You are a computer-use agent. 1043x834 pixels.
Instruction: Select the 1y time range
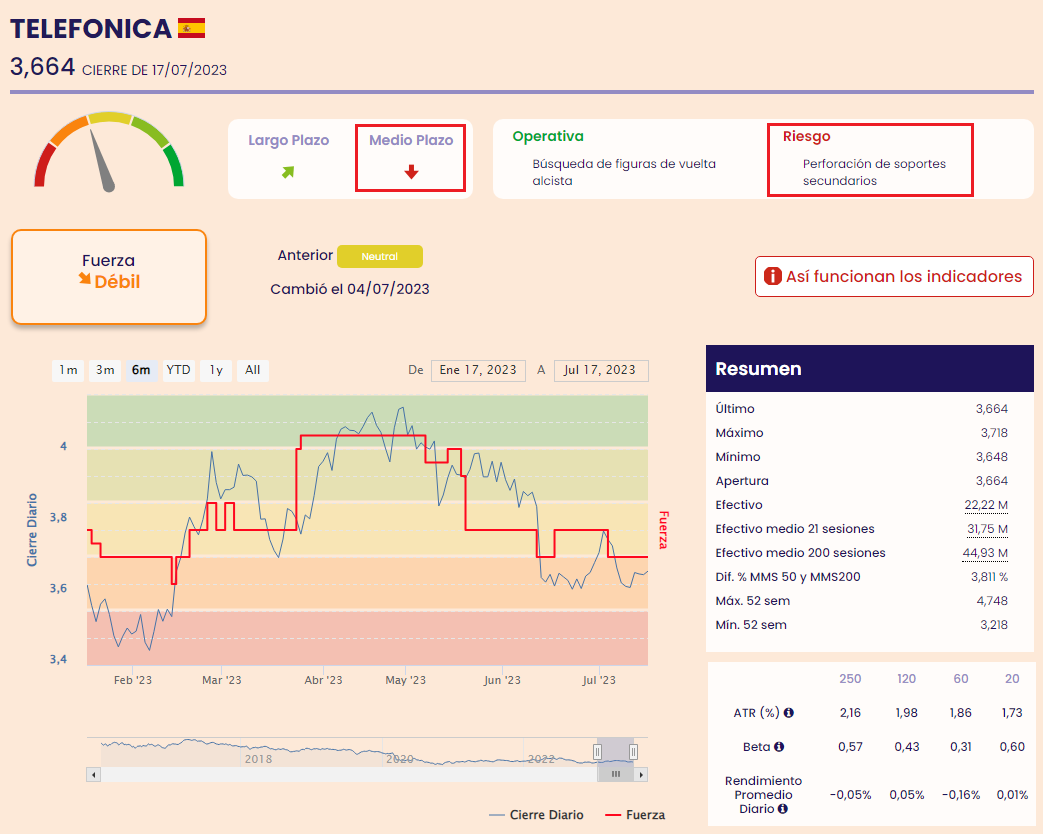point(216,370)
